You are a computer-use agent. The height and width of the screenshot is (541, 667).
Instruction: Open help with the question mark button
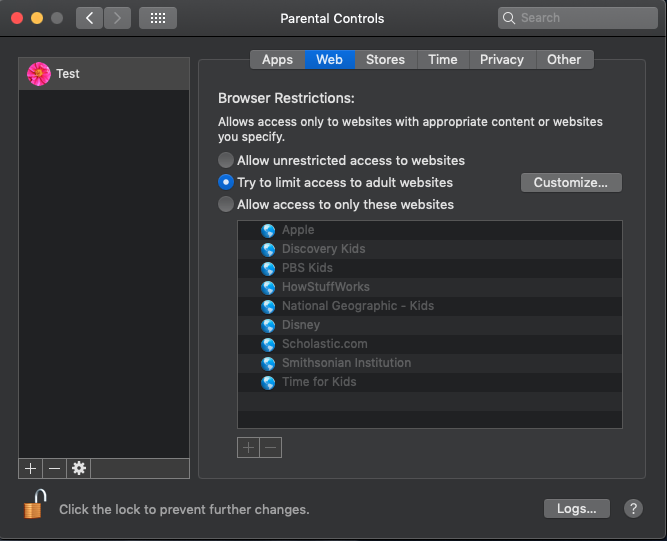coord(633,508)
